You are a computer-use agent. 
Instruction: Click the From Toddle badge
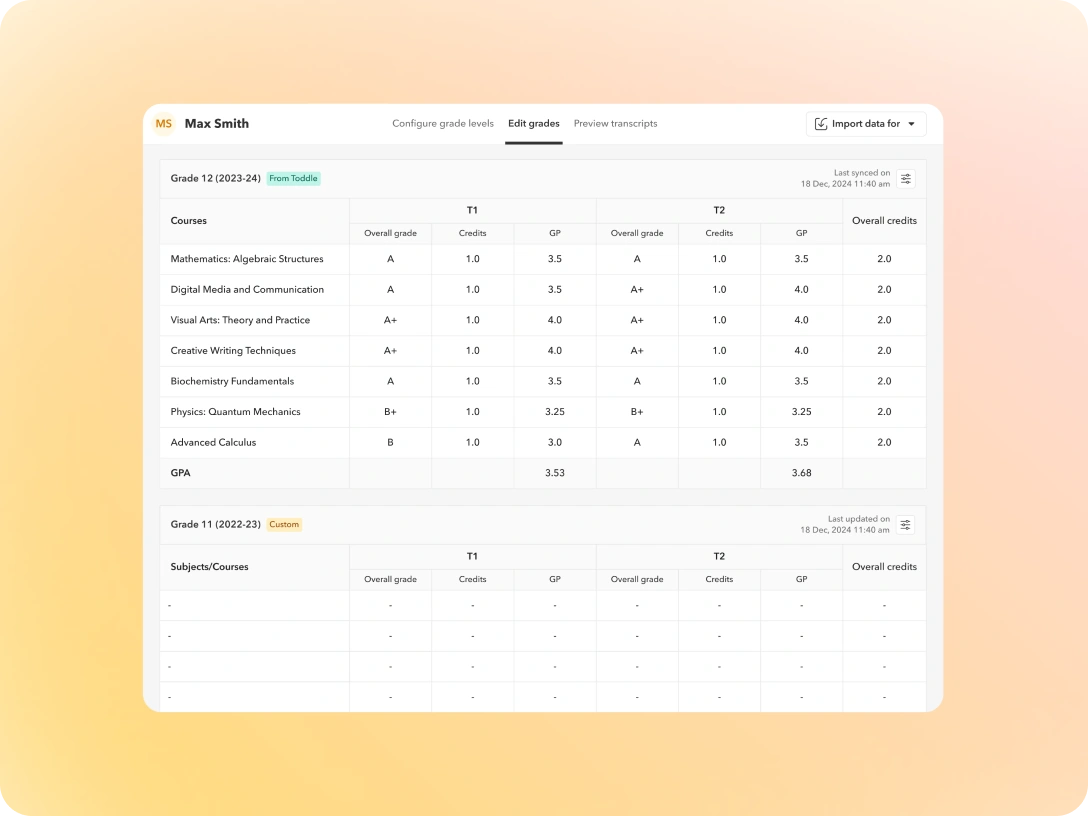tap(293, 179)
